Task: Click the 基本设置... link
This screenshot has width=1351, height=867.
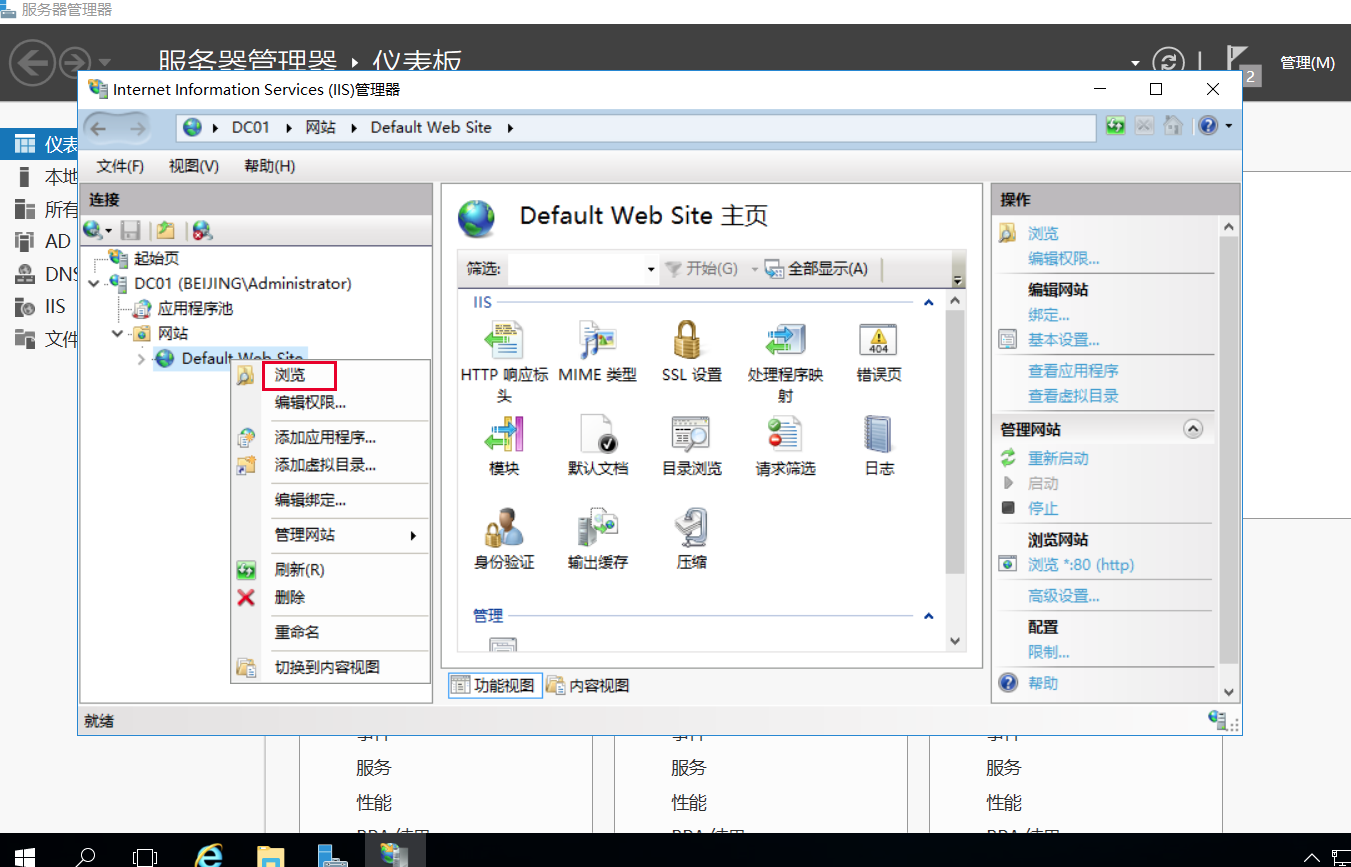Action: 1063,340
